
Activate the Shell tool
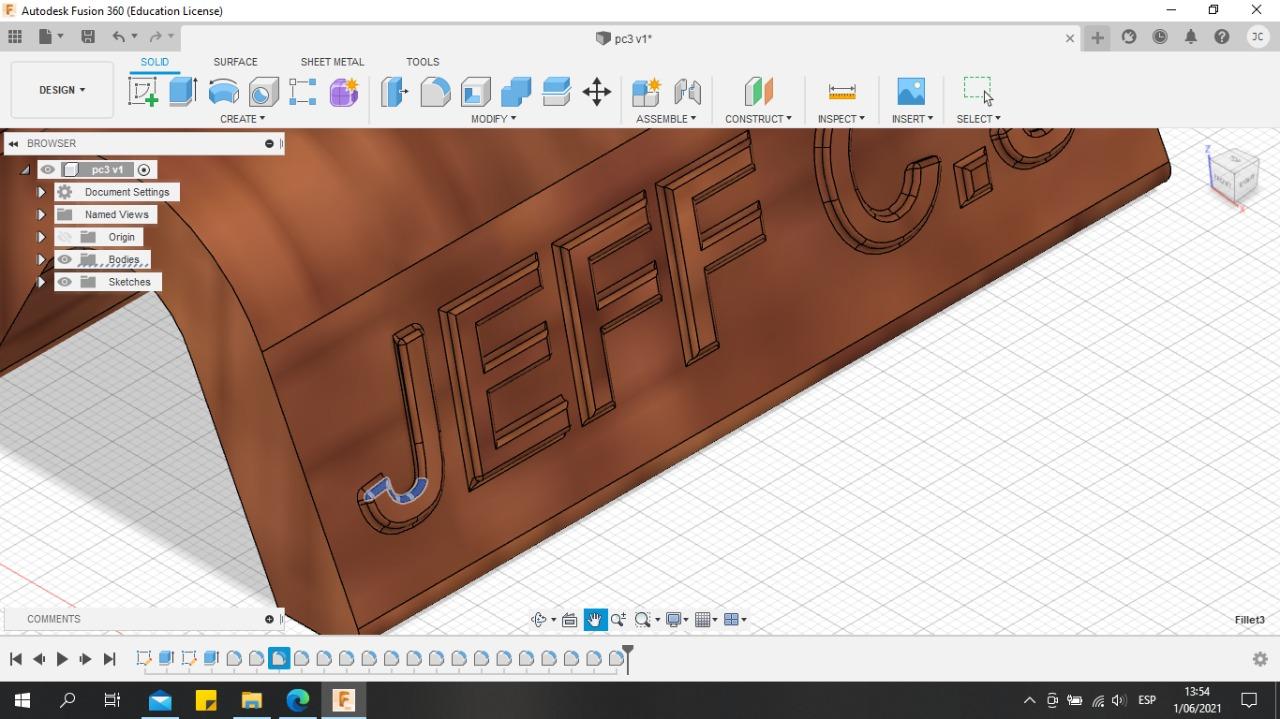point(476,92)
